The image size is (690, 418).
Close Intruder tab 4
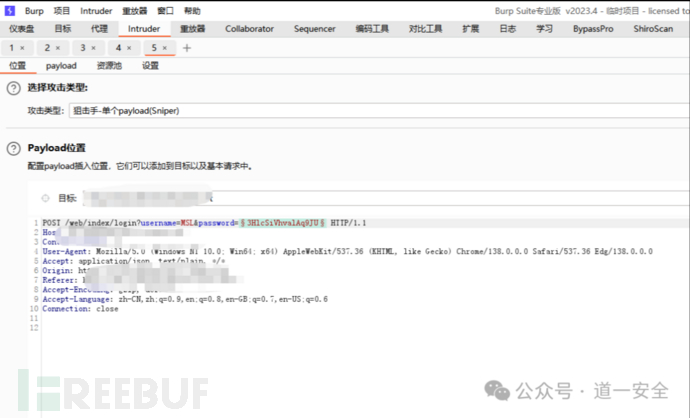point(129,48)
